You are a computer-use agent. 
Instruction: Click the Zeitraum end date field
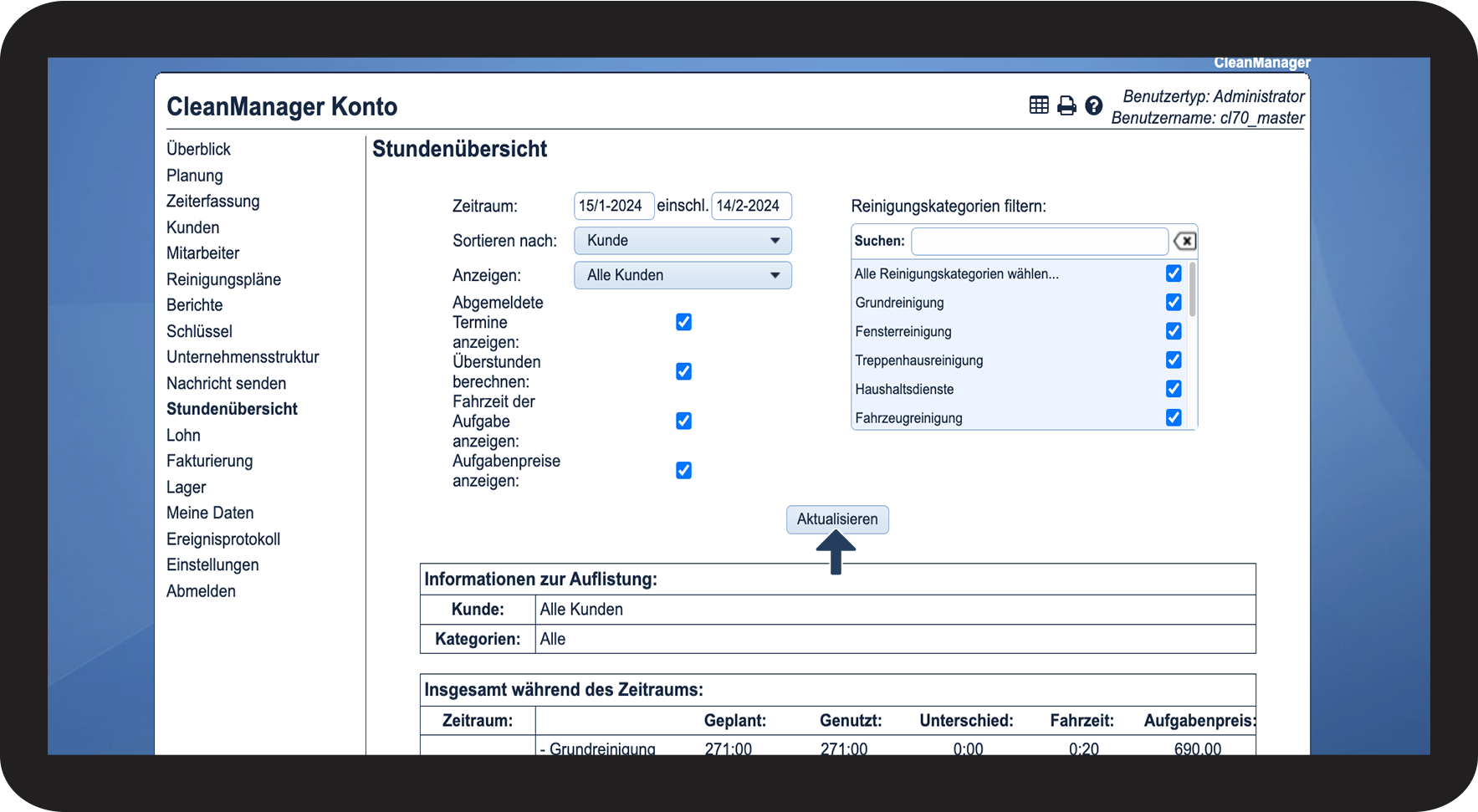point(750,206)
